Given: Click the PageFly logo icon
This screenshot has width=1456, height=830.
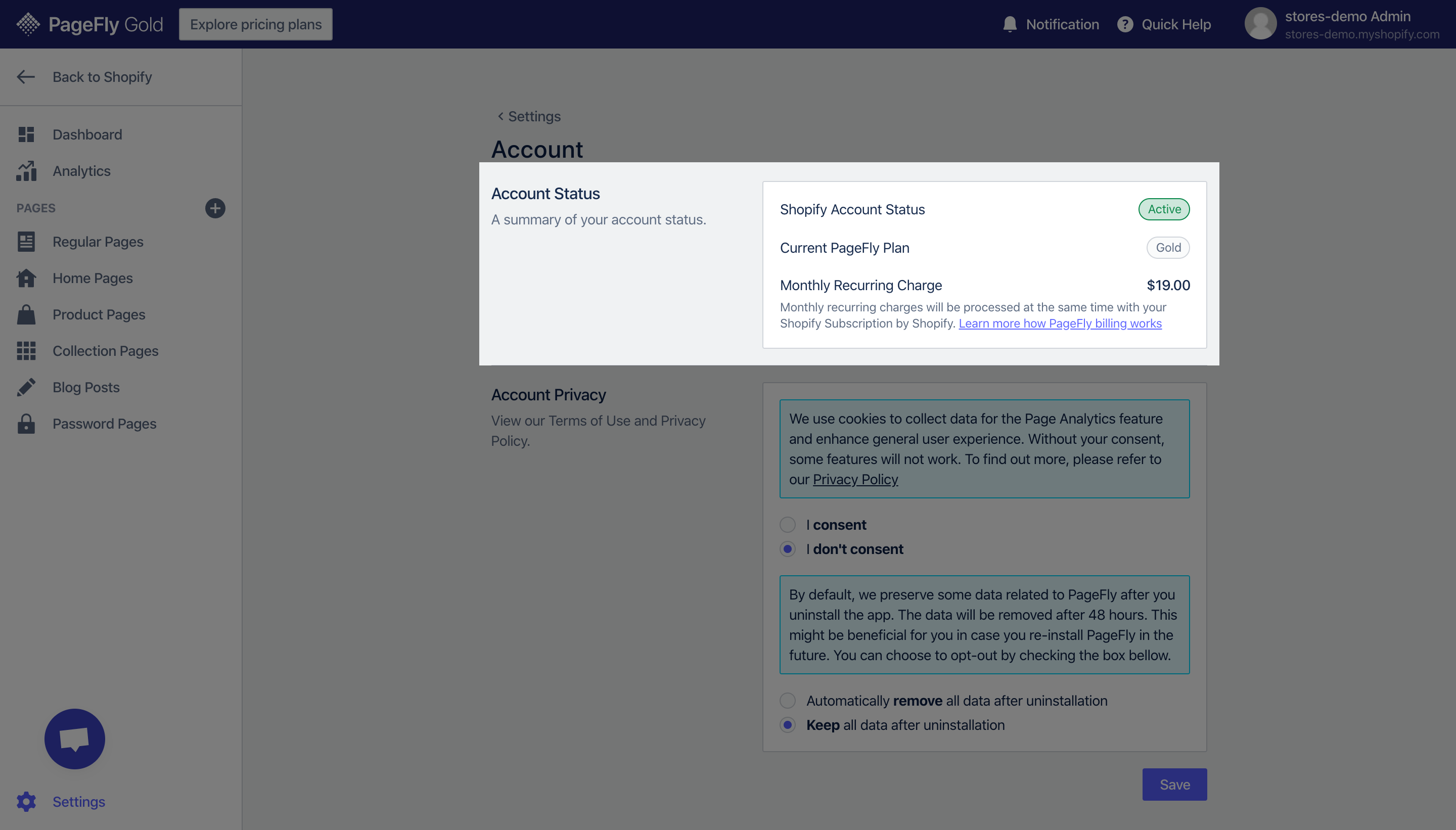Looking at the screenshot, I should tap(28, 24).
